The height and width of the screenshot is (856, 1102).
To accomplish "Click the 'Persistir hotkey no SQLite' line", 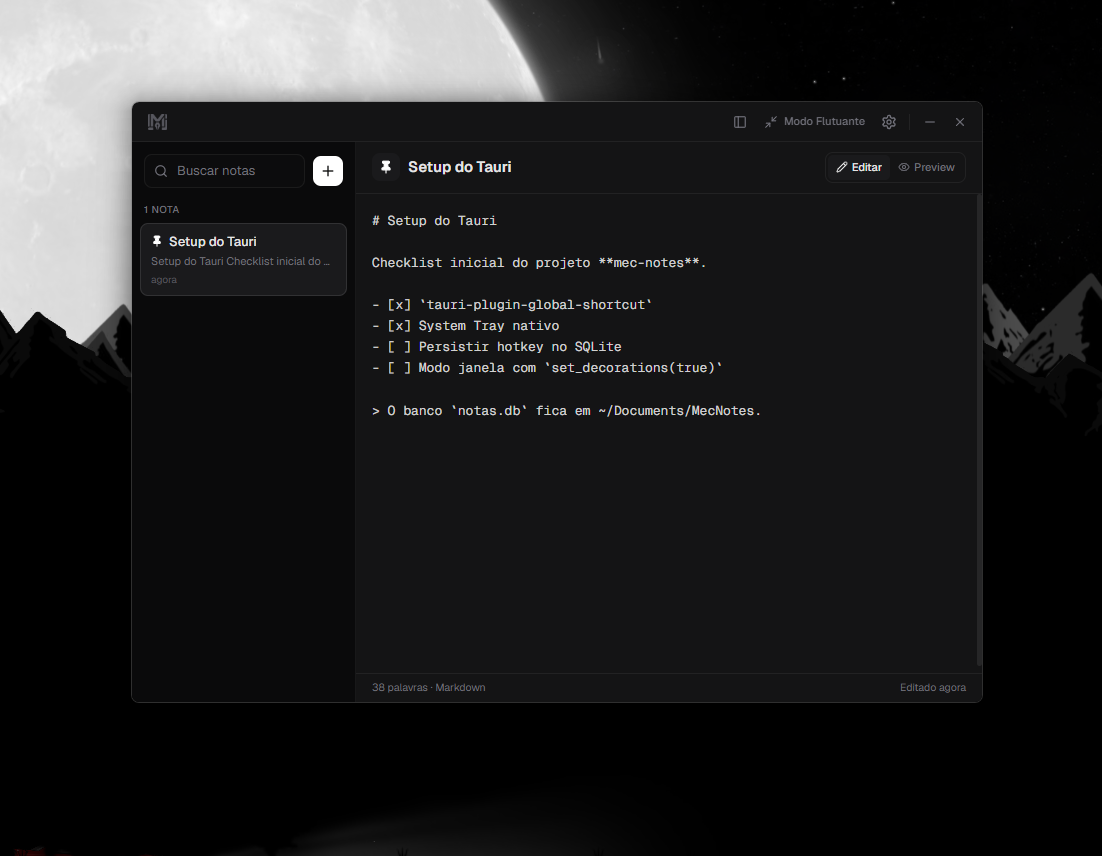I will (x=497, y=347).
